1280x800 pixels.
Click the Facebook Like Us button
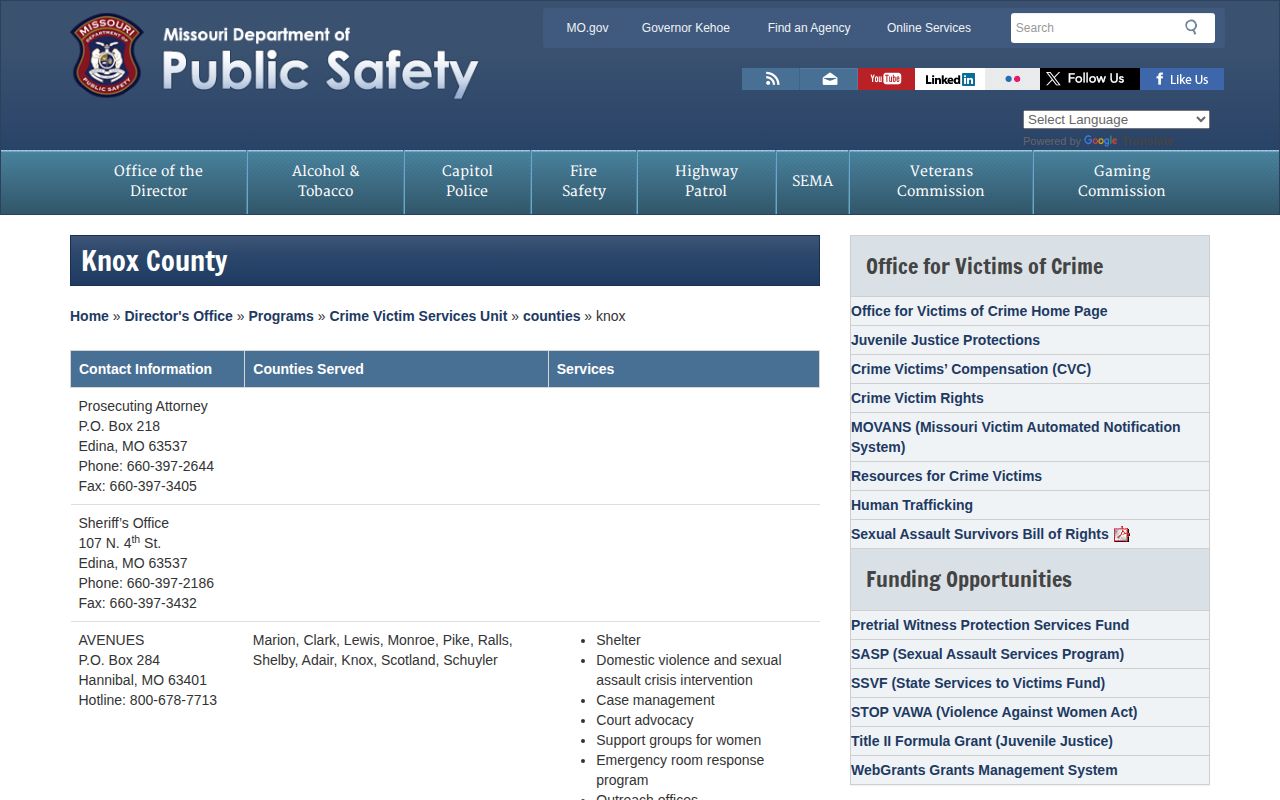[x=1182, y=79]
